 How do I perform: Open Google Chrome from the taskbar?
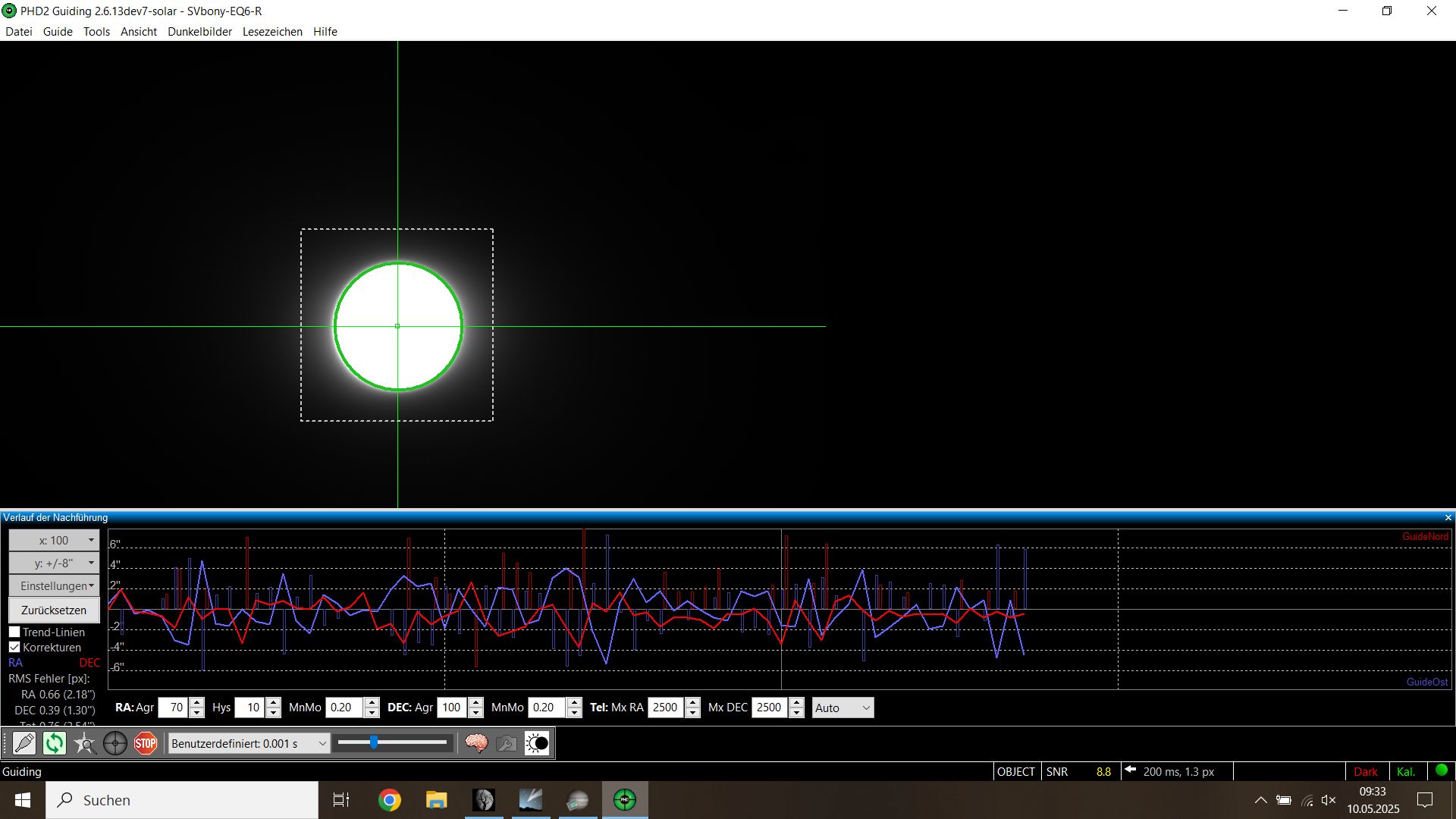tap(390, 800)
